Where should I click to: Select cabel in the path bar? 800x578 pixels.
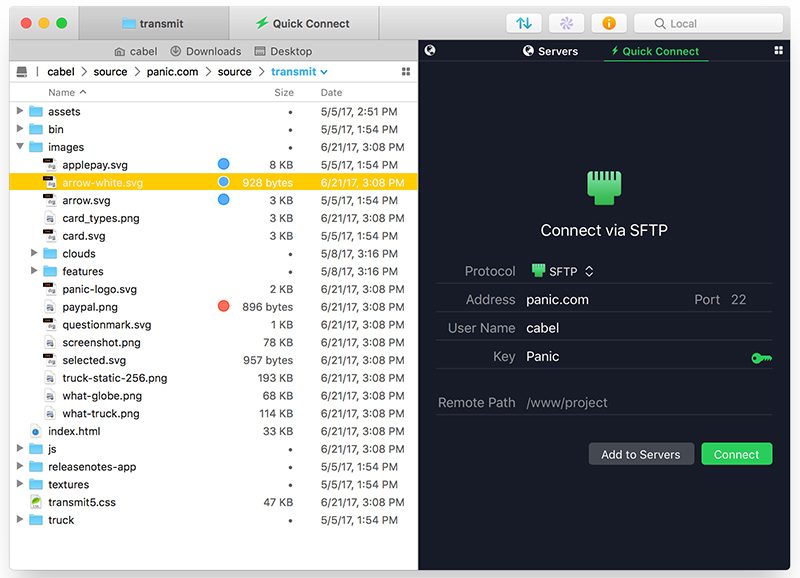point(61,72)
